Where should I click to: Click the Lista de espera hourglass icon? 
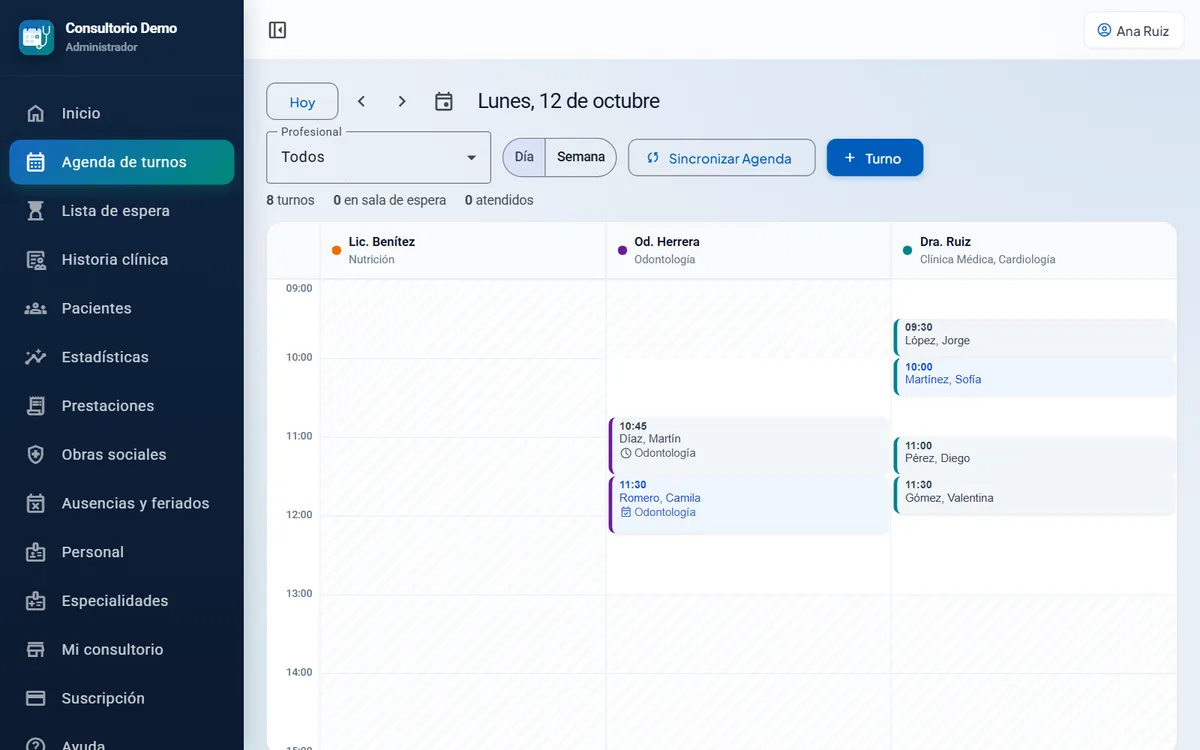click(x=36, y=211)
